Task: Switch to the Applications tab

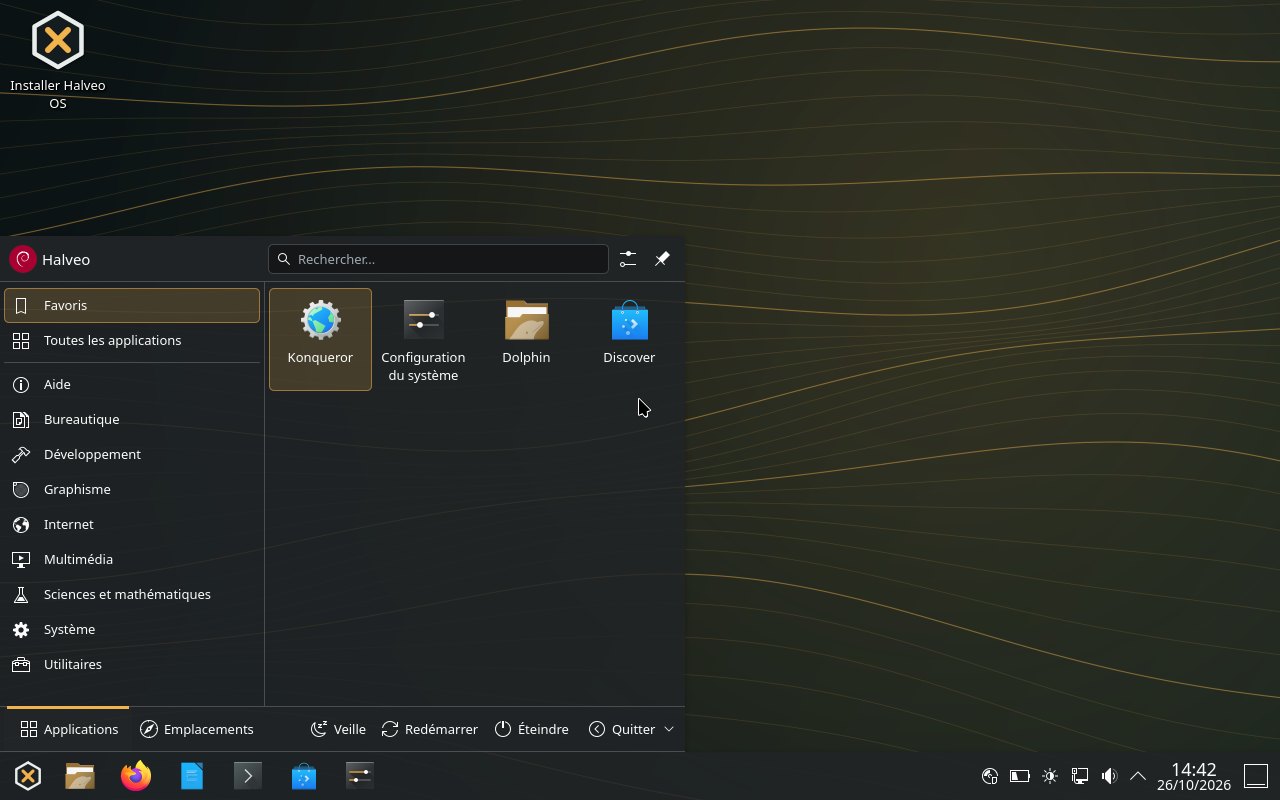Action: pyautogui.click(x=68, y=729)
